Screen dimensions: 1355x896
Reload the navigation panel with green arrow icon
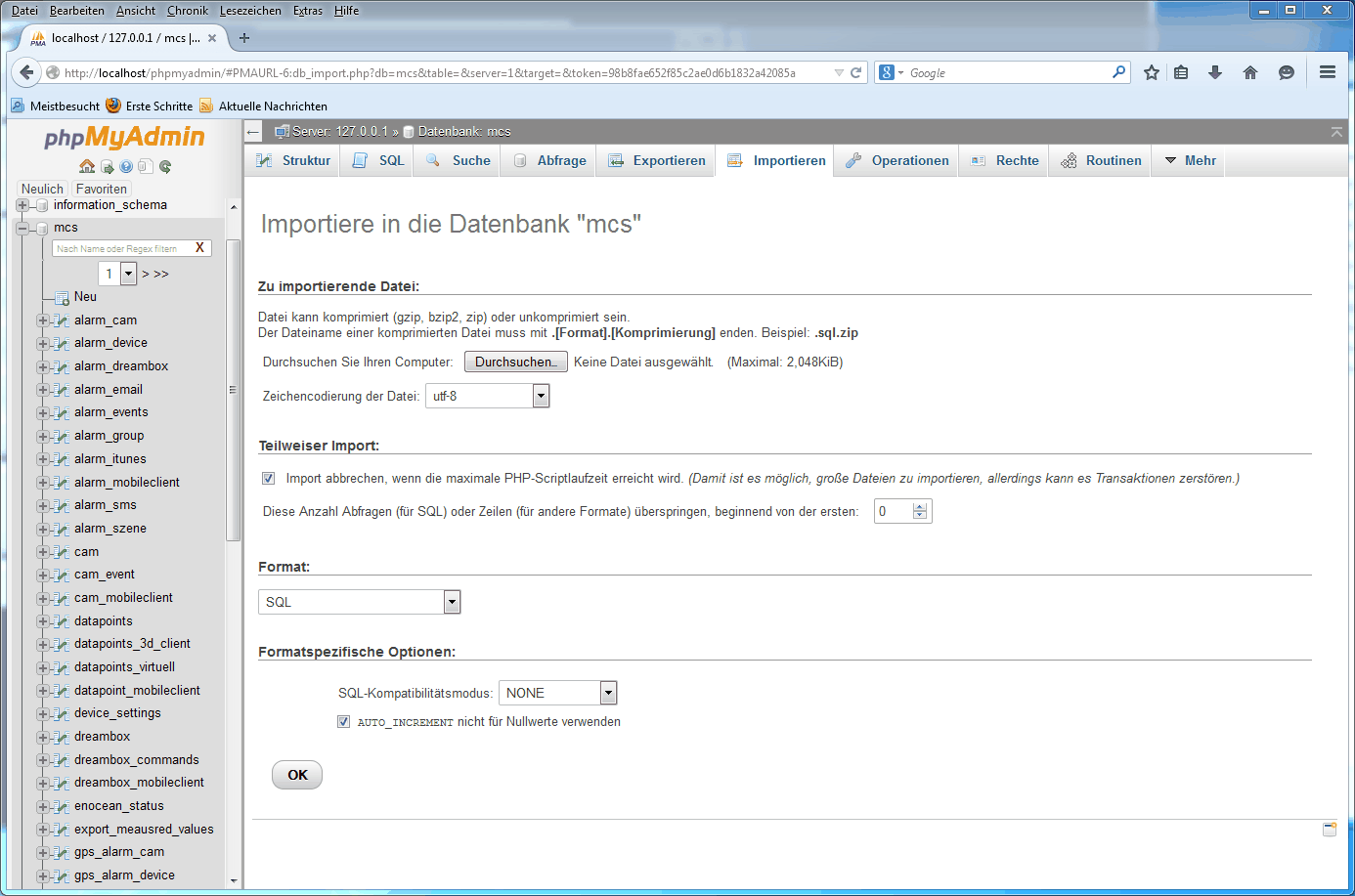tap(165, 167)
